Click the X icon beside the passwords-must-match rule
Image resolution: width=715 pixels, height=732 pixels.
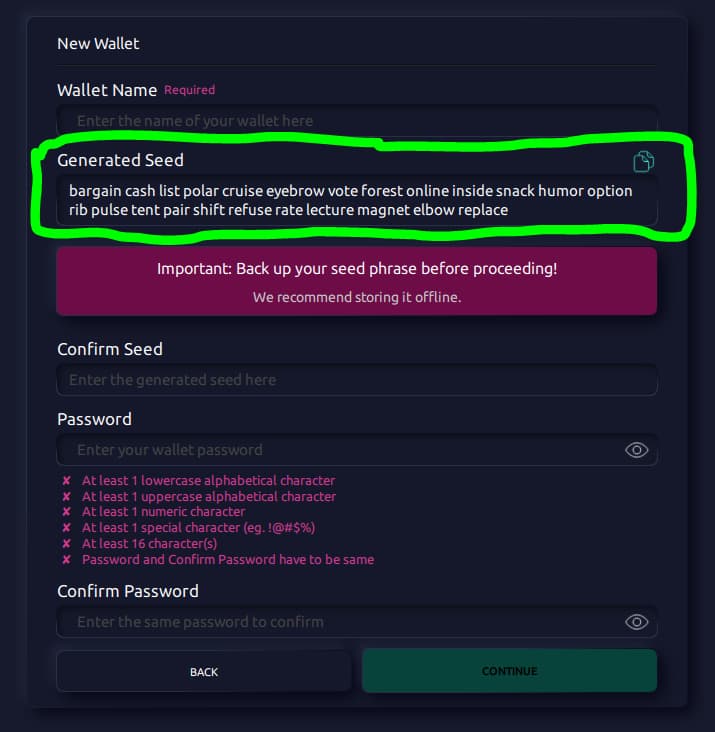click(67, 559)
